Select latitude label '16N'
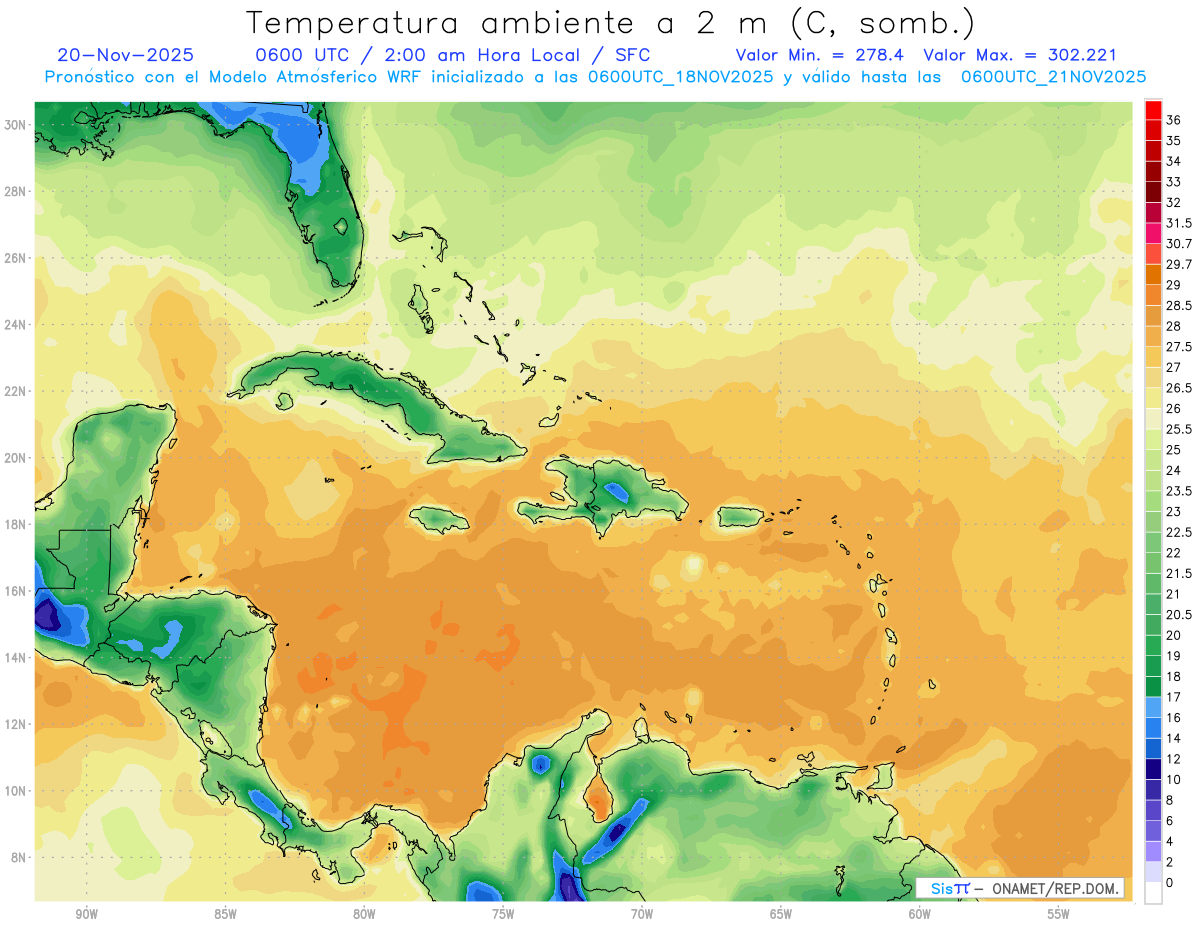 (x=15, y=591)
